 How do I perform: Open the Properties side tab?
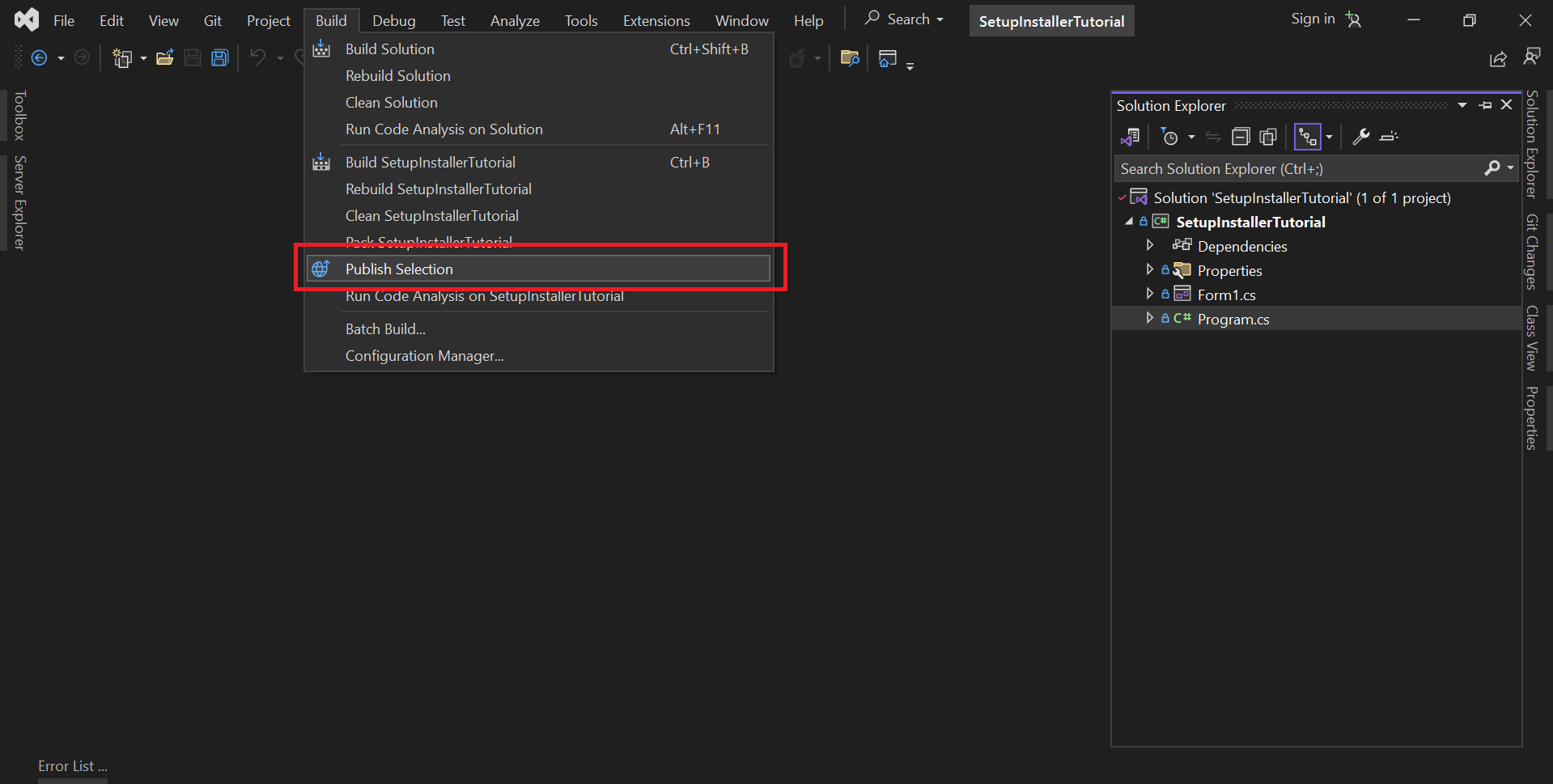pyautogui.click(x=1532, y=417)
